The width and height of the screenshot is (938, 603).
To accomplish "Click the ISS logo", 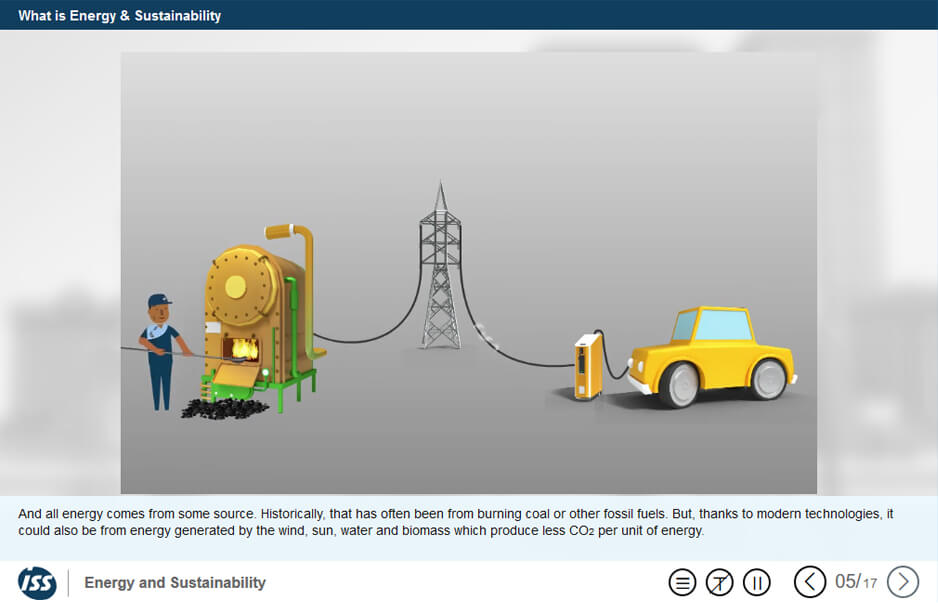I will 37,582.
